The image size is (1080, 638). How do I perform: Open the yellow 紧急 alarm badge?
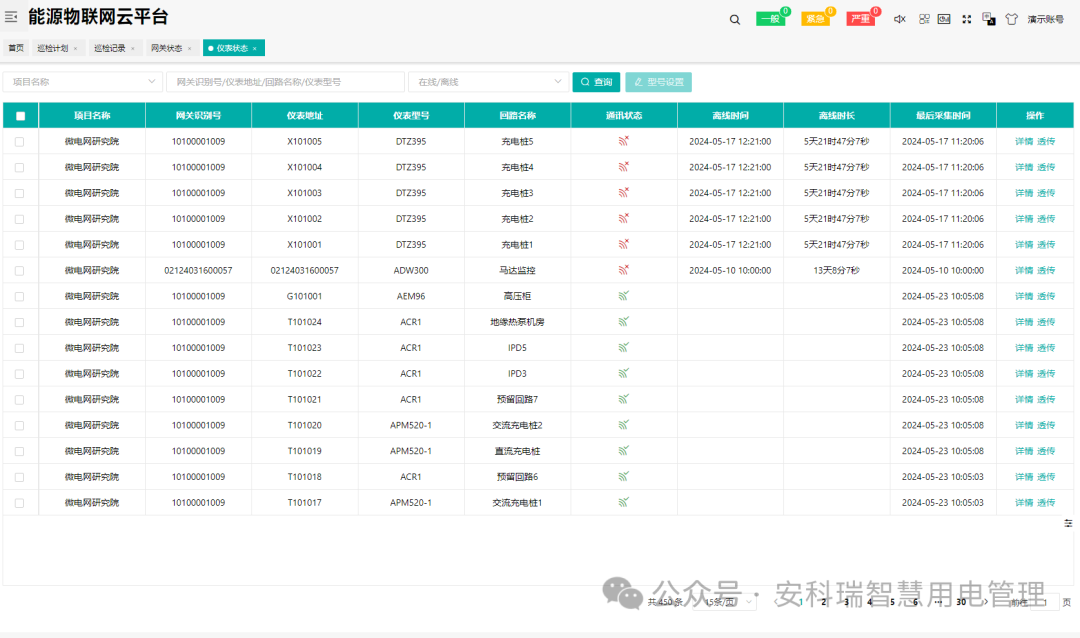816,19
